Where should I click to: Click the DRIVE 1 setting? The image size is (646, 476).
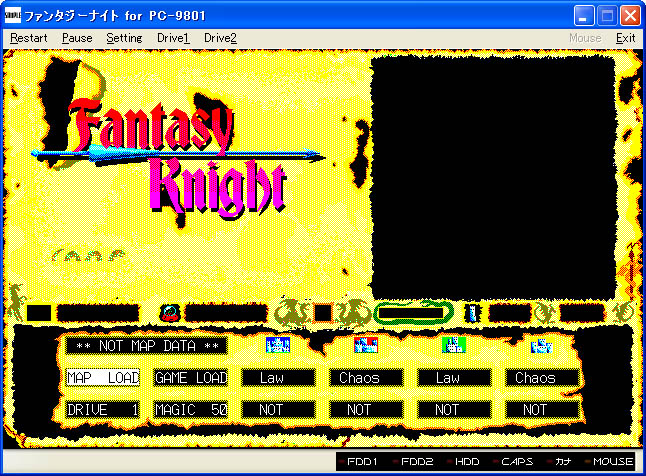103,410
